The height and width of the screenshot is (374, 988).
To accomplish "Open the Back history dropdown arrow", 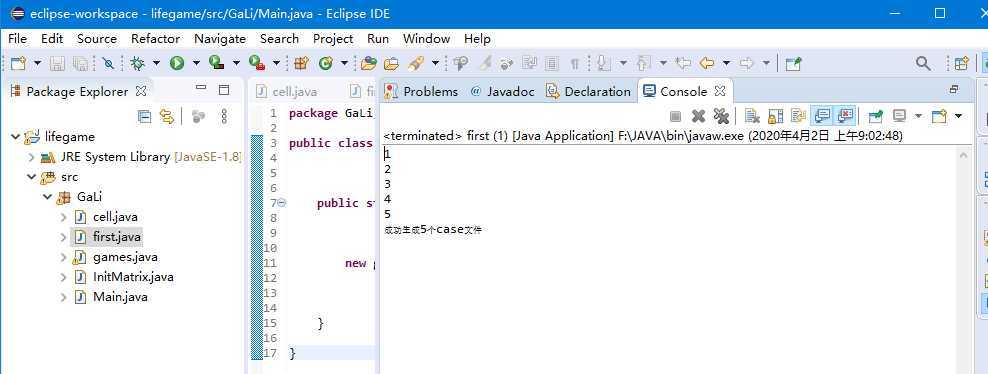I will pos(726,63).
